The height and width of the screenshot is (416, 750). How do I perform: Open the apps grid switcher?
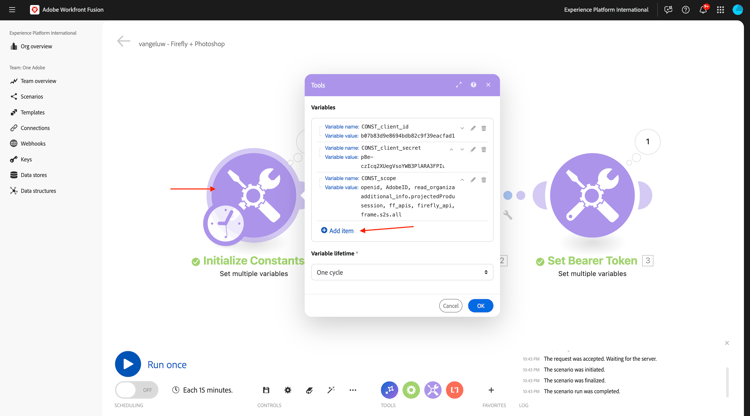(720, 10)
